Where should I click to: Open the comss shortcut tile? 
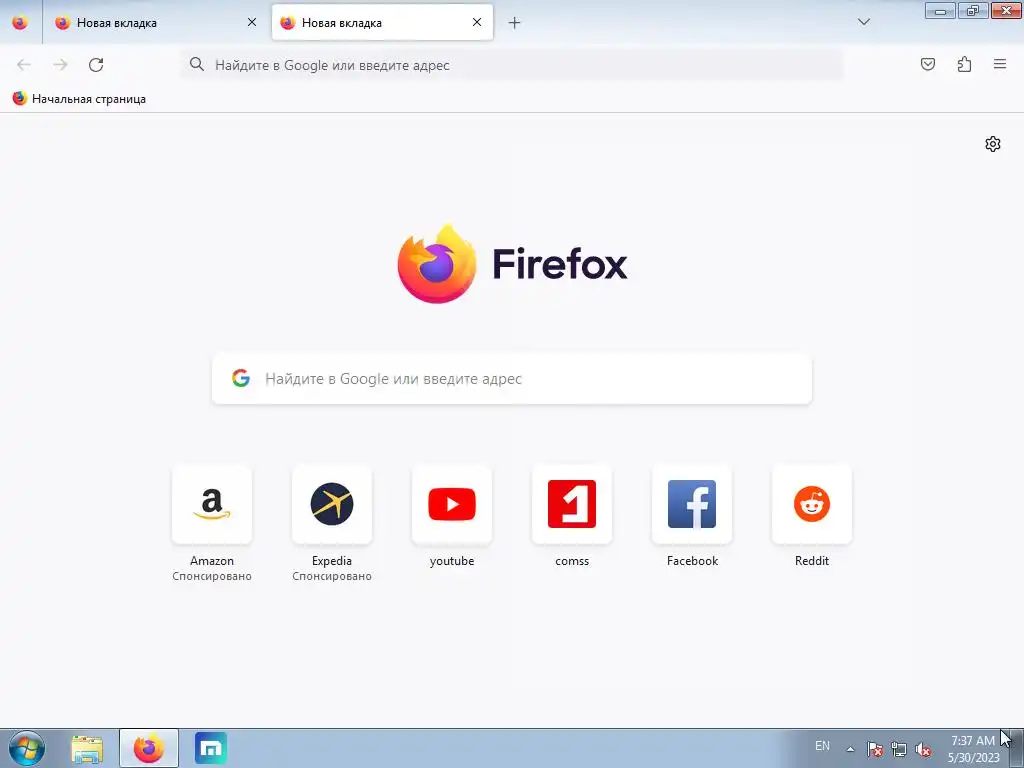[x=572, y=504]
